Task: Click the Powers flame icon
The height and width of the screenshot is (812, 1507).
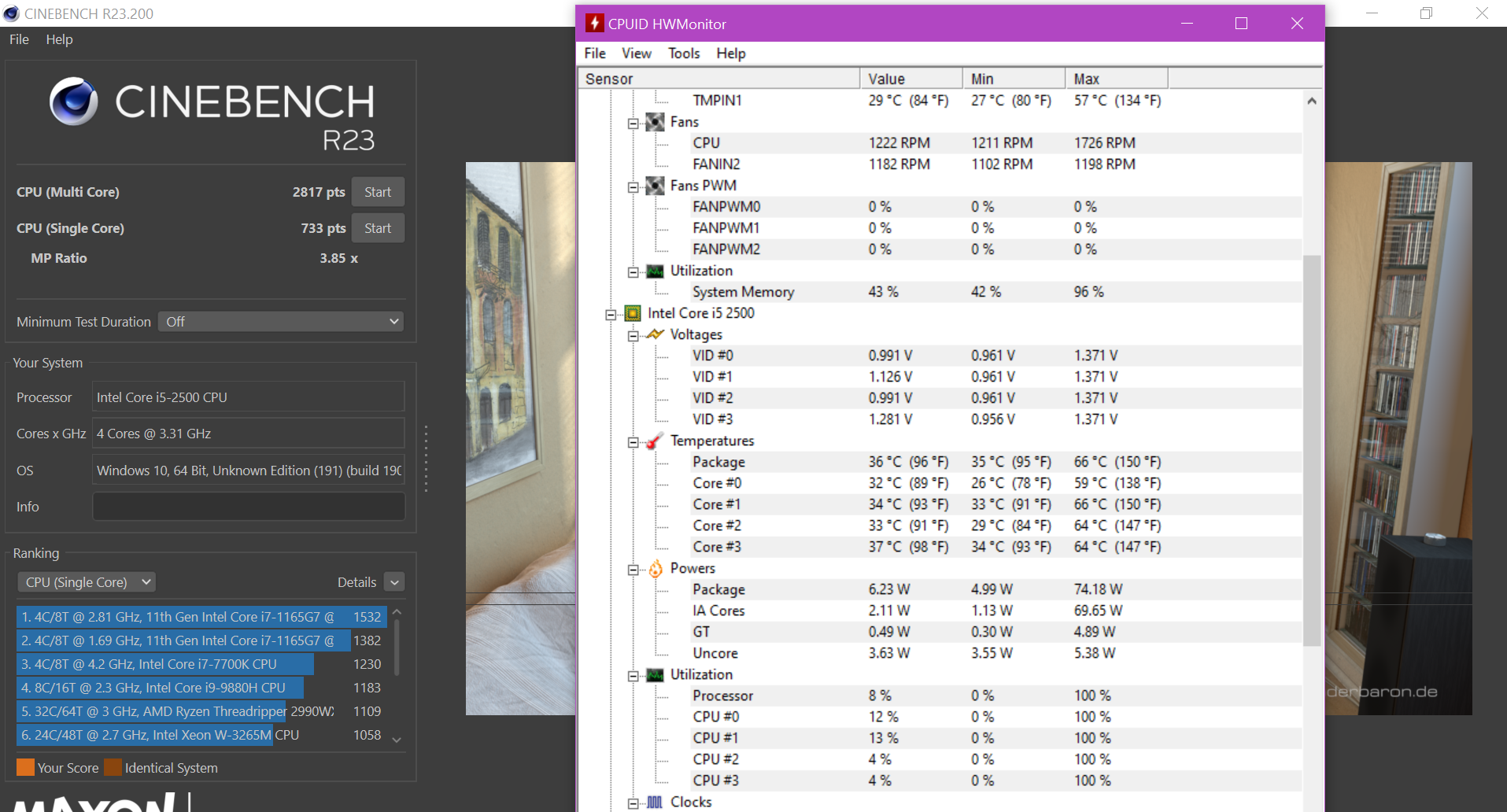Action: tap(655, 568)
